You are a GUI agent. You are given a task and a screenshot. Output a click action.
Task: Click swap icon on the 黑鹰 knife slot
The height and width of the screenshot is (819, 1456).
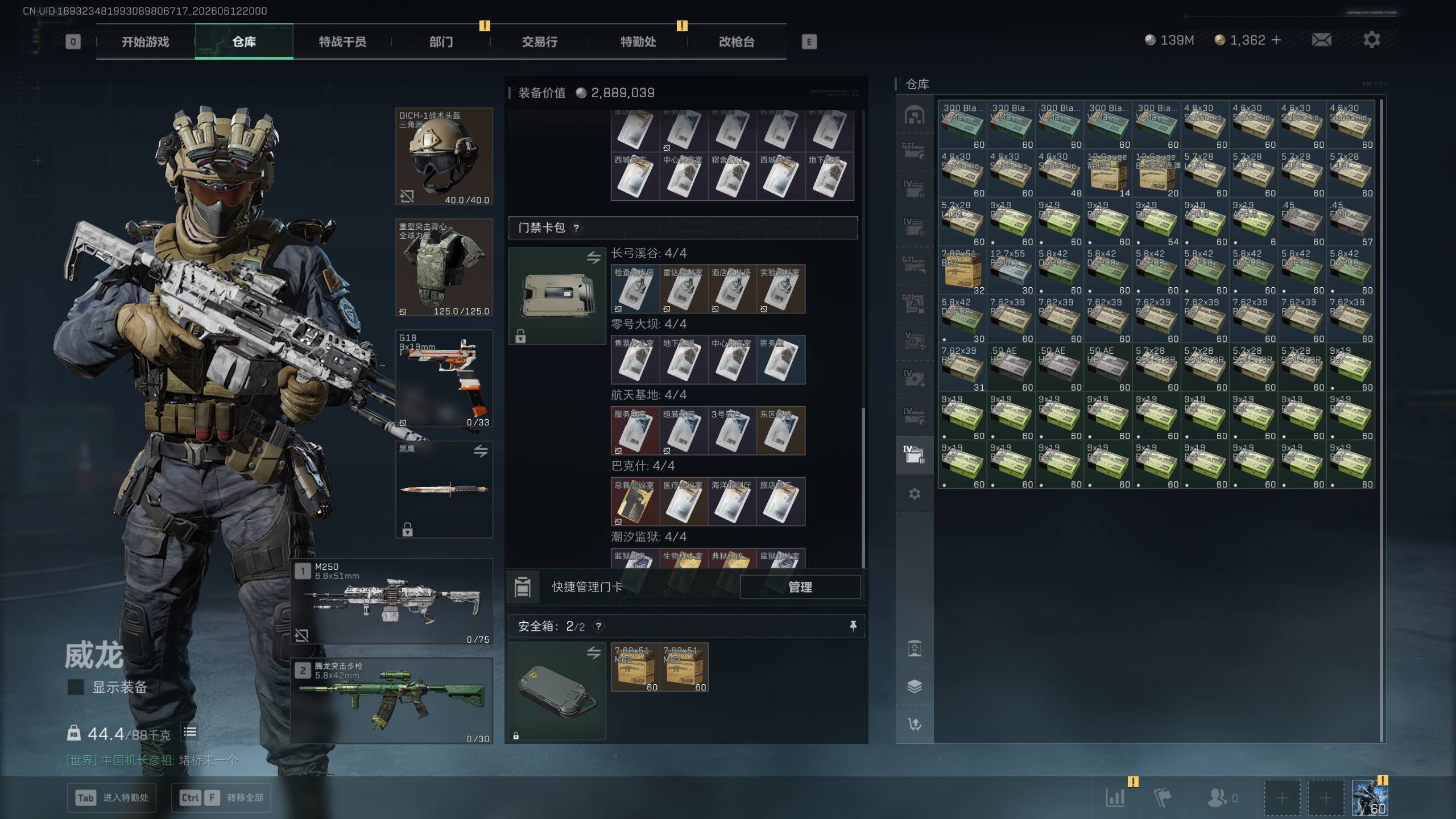point(481,451)
